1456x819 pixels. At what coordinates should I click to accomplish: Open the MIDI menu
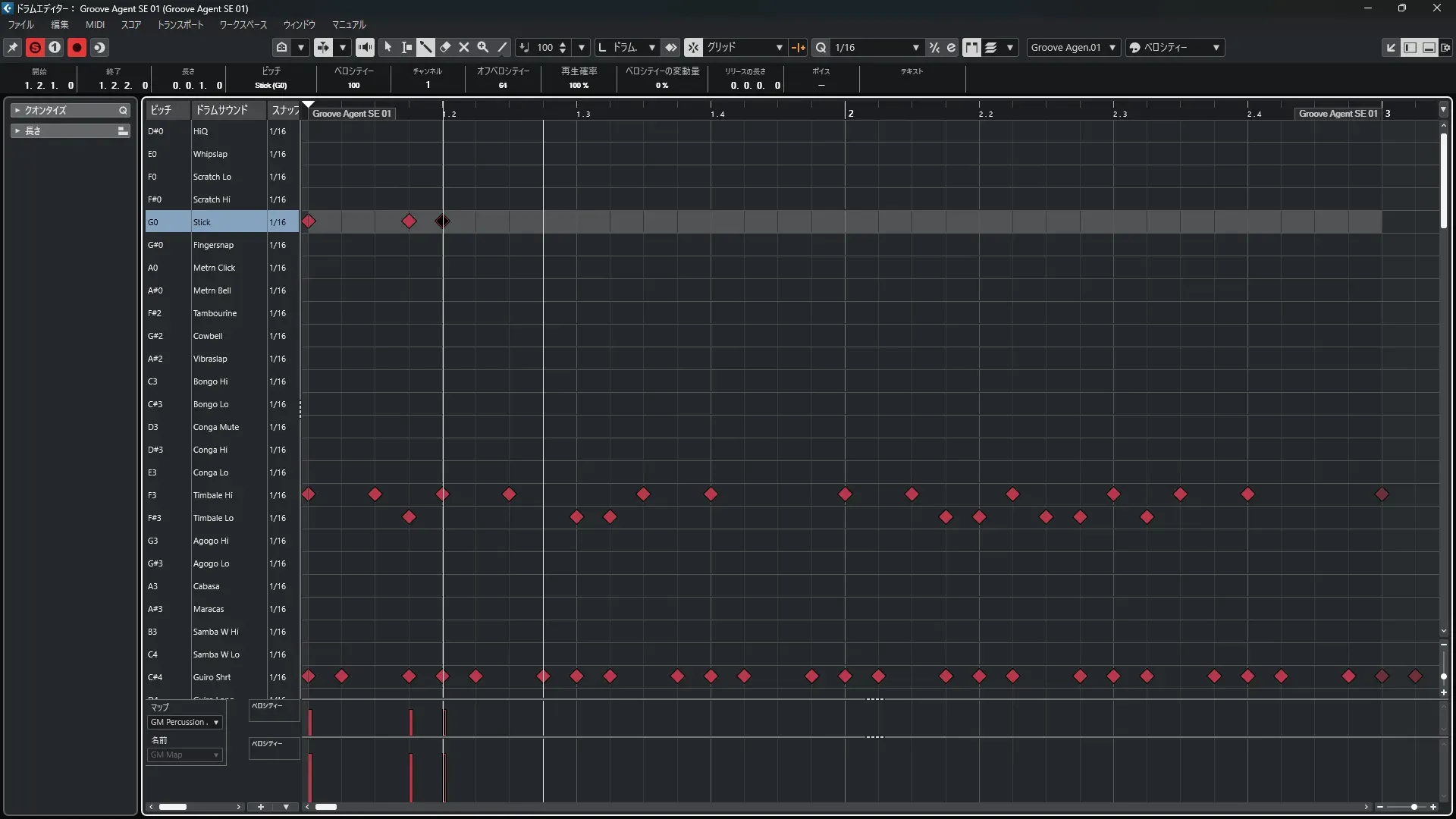[x=95, y=24]
